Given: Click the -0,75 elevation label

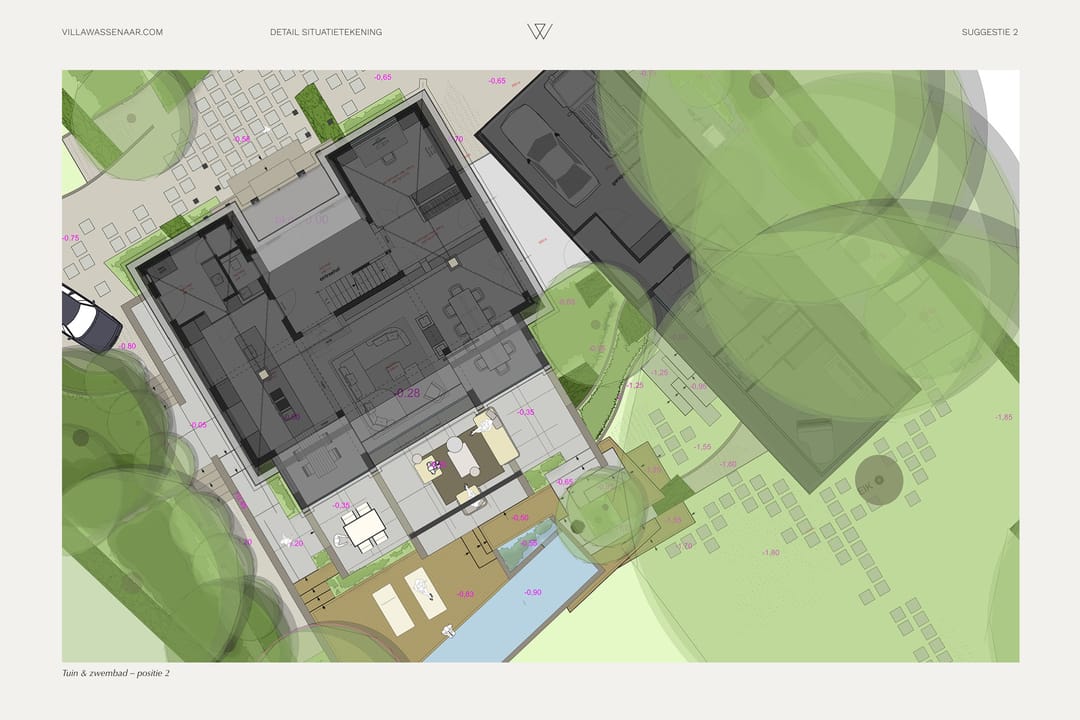Looking at the screenshot, I should 70,238.
